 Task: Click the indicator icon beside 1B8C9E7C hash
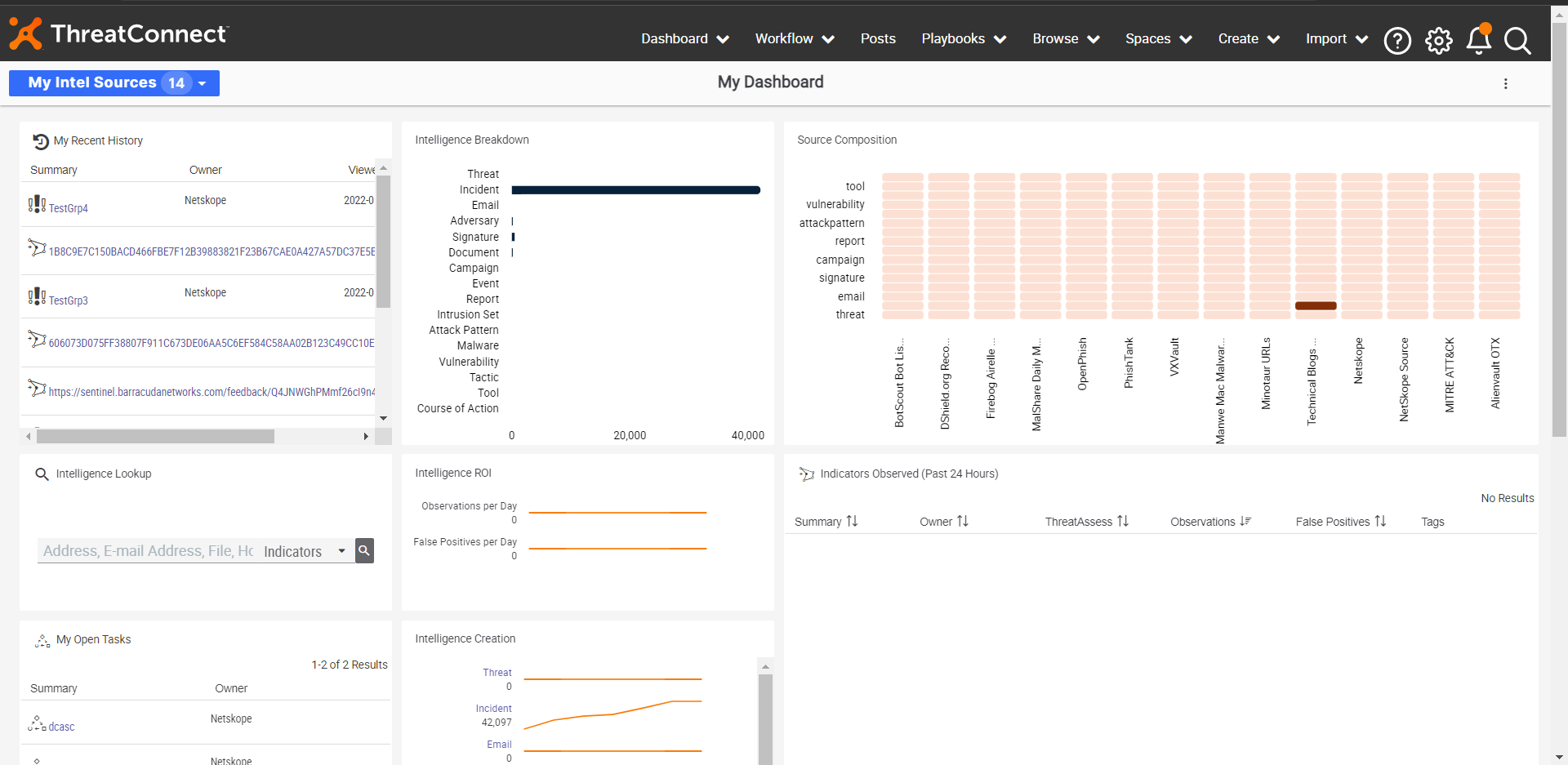[x=37, y=247]
